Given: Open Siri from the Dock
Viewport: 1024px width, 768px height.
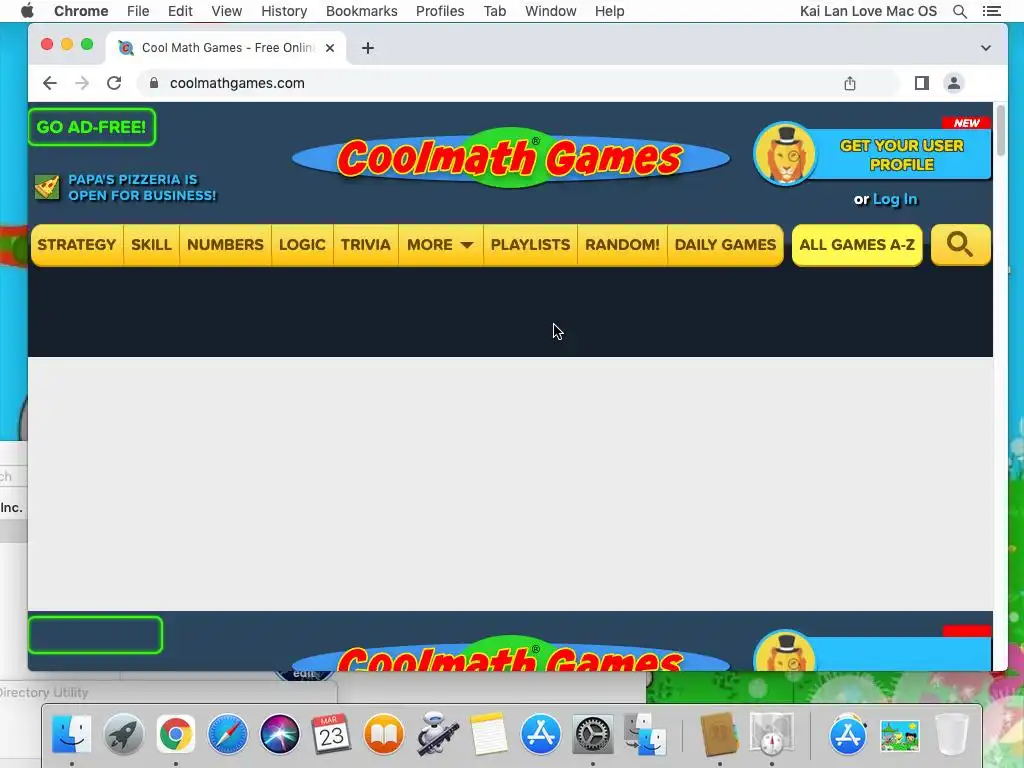Looking at the screenshot, I should (280, 734).
